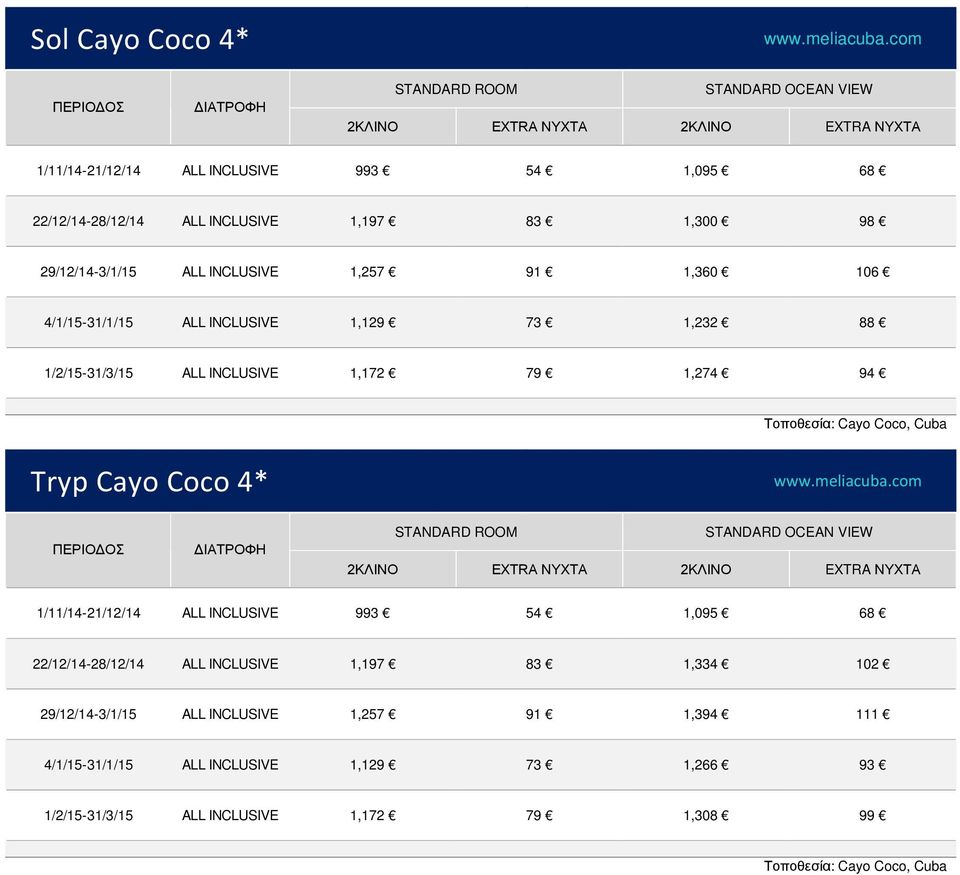
Task: Click Sol table ΠΕΡΙΟΔΟΣ column header
Action: [x=88, y=108]
